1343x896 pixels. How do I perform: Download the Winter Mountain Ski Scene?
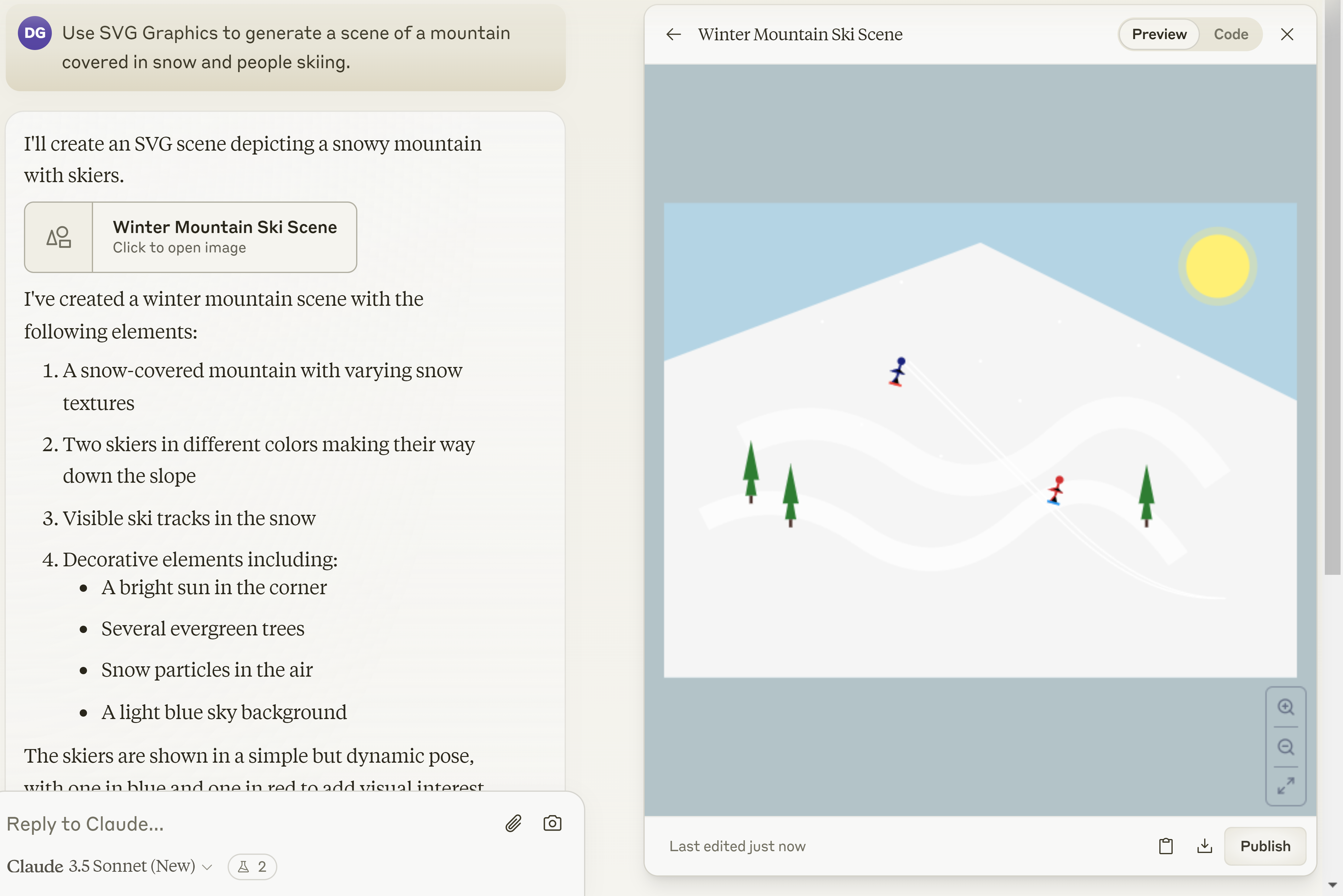pos(1204,846)
